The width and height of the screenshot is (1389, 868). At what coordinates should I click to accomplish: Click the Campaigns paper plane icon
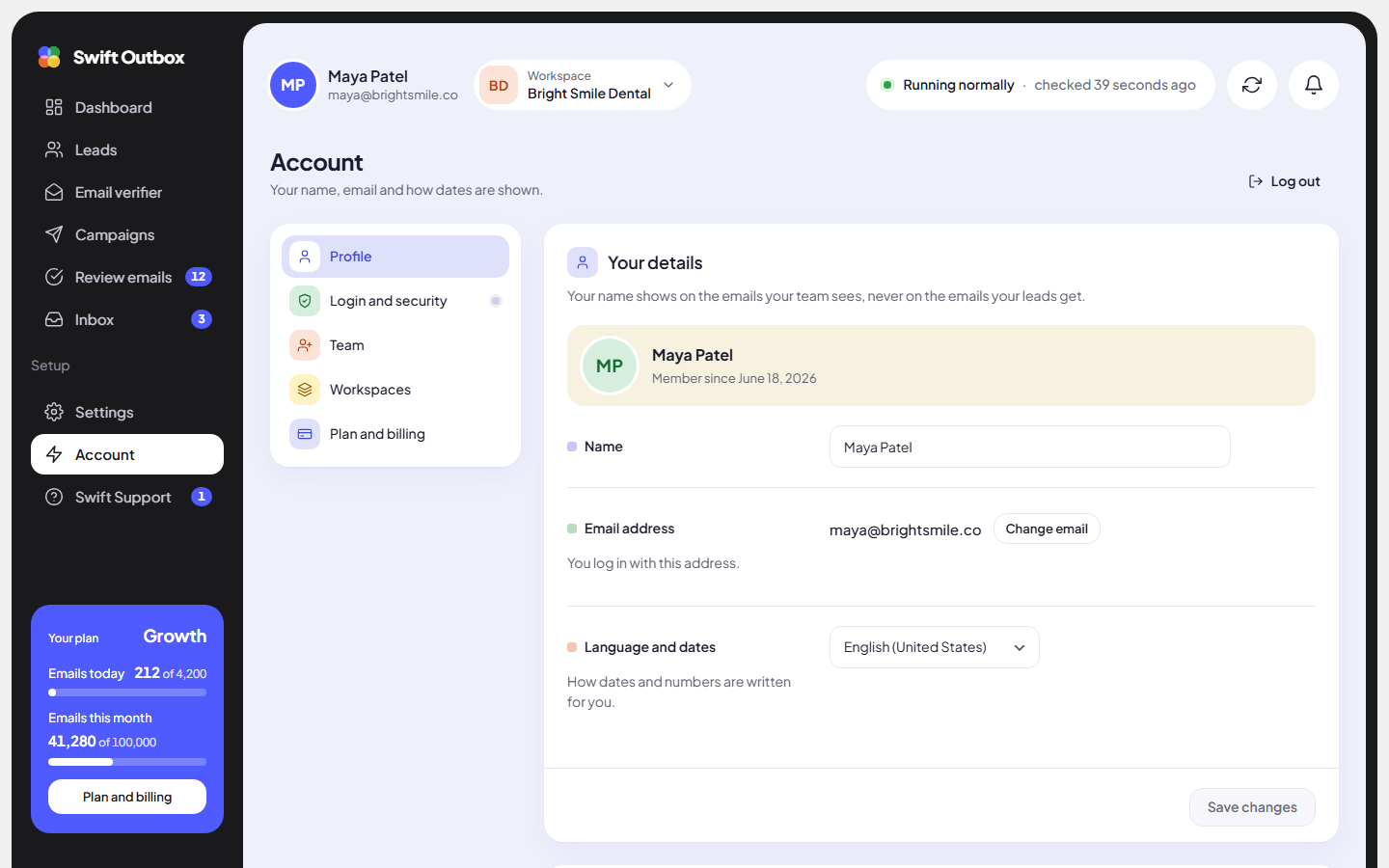pos(54,234)
